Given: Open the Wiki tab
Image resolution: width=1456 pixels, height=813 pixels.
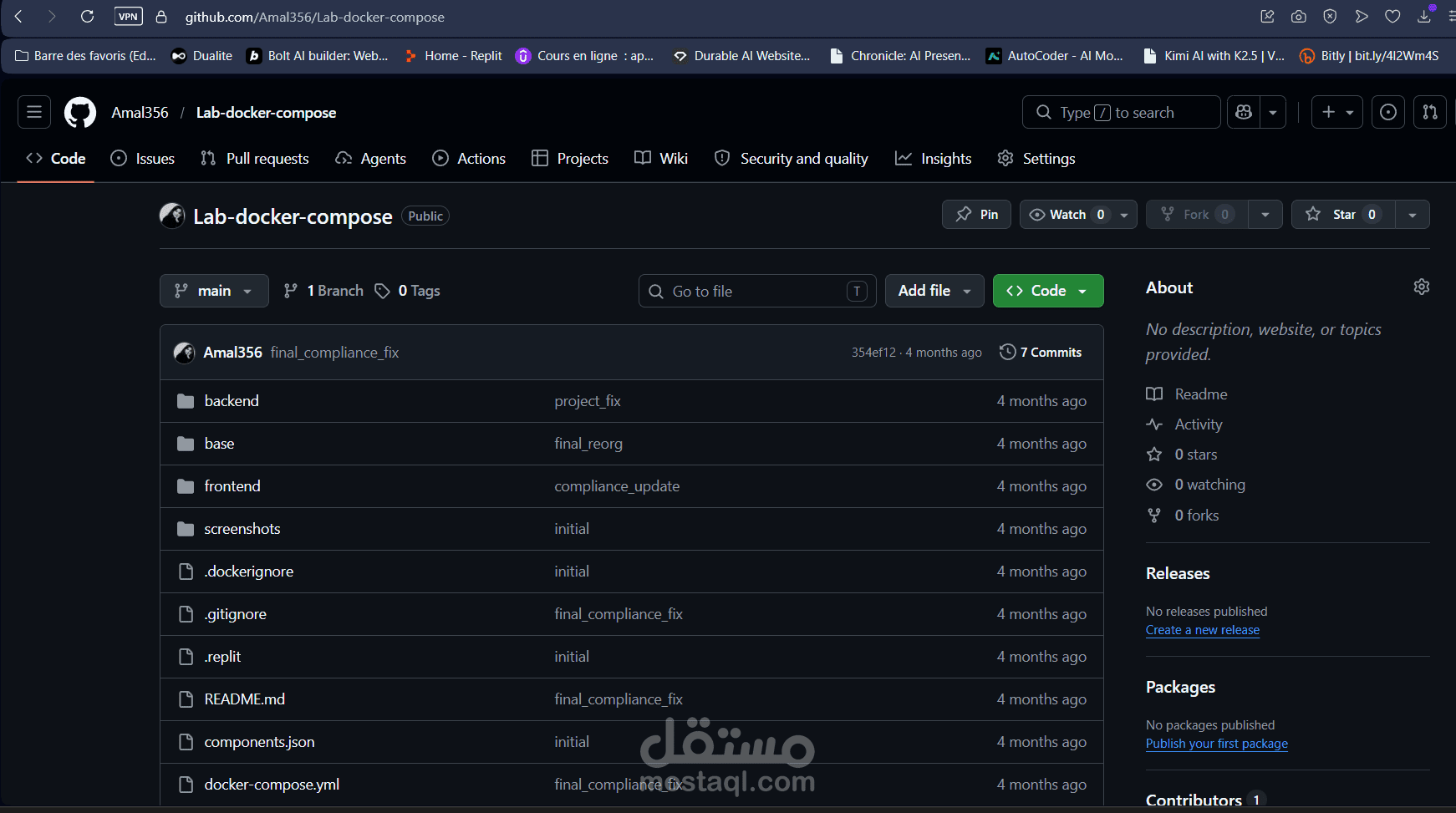Looking at the screenshot, I should pos(661,159).
